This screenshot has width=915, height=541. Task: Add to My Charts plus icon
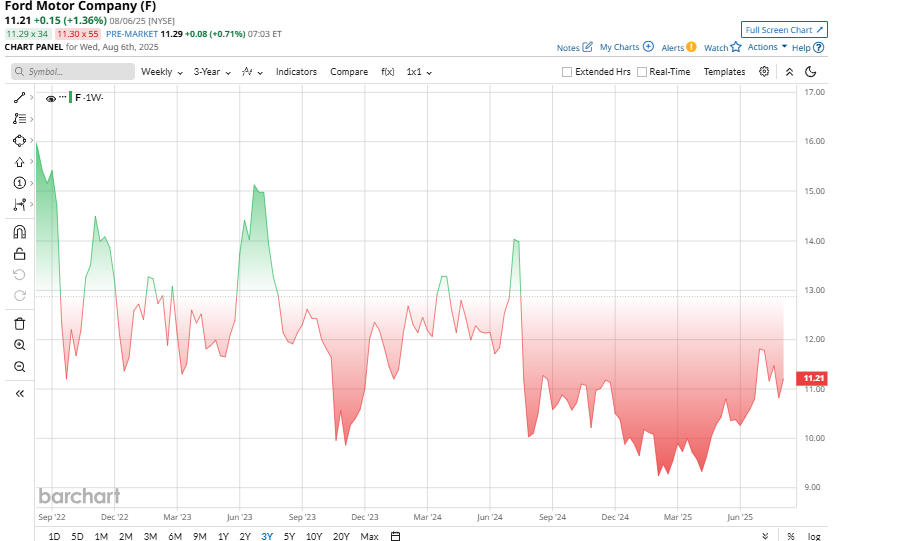pyautogui.click(x=648, y=47)
